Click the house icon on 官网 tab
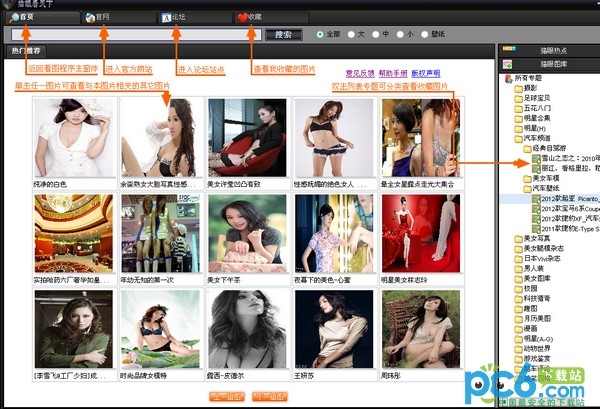This screenshot has width=600, height=409. click(90, 18)
